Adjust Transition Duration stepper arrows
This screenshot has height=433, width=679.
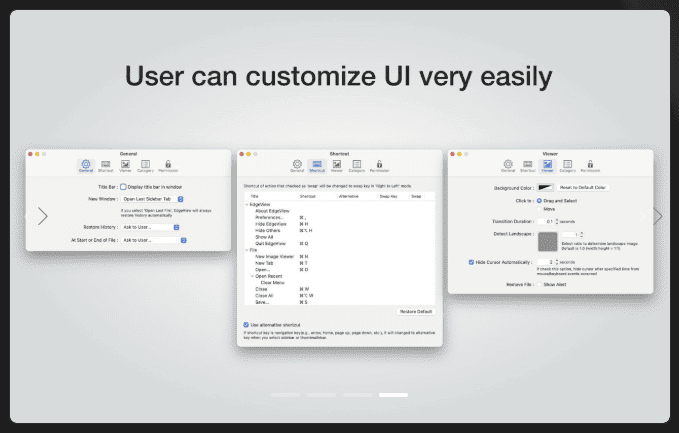[557, 222]
